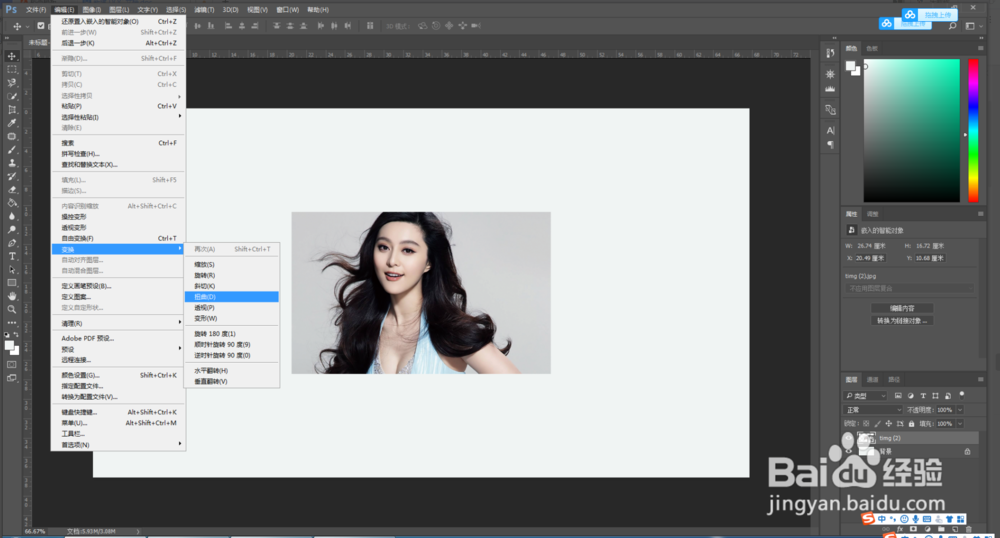The image size is (1000, 538).
Task: Choose 扭曲(D) in transform submenu
Action: [232, 296]
